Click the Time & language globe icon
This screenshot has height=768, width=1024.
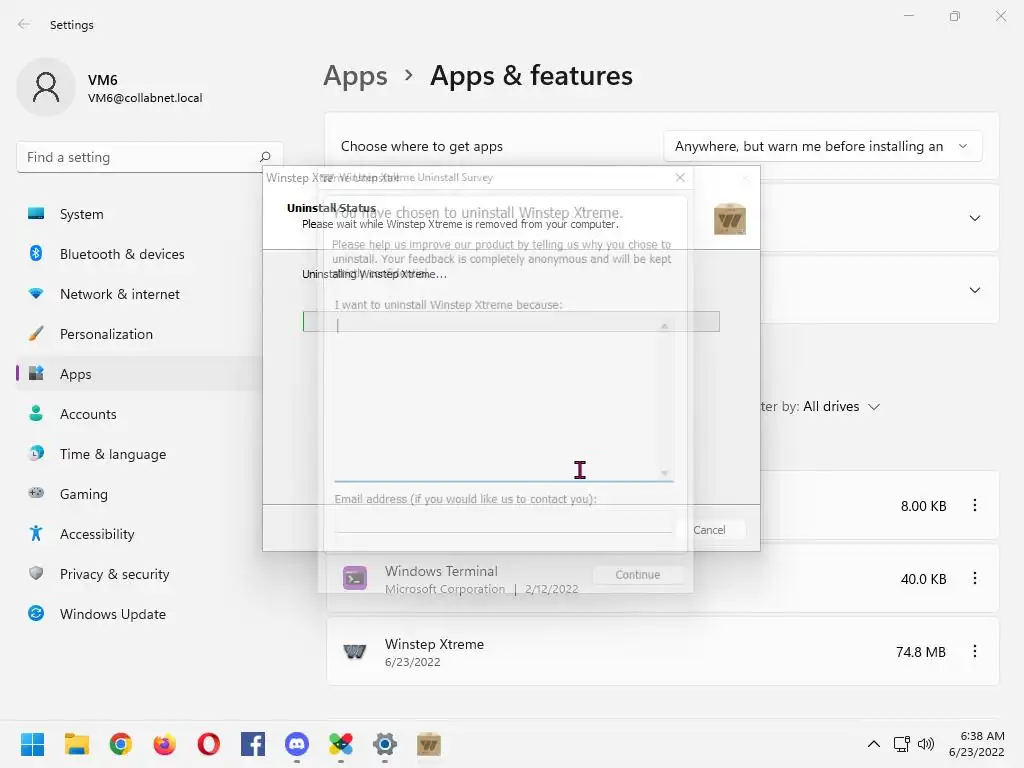(x=36, y=453)
